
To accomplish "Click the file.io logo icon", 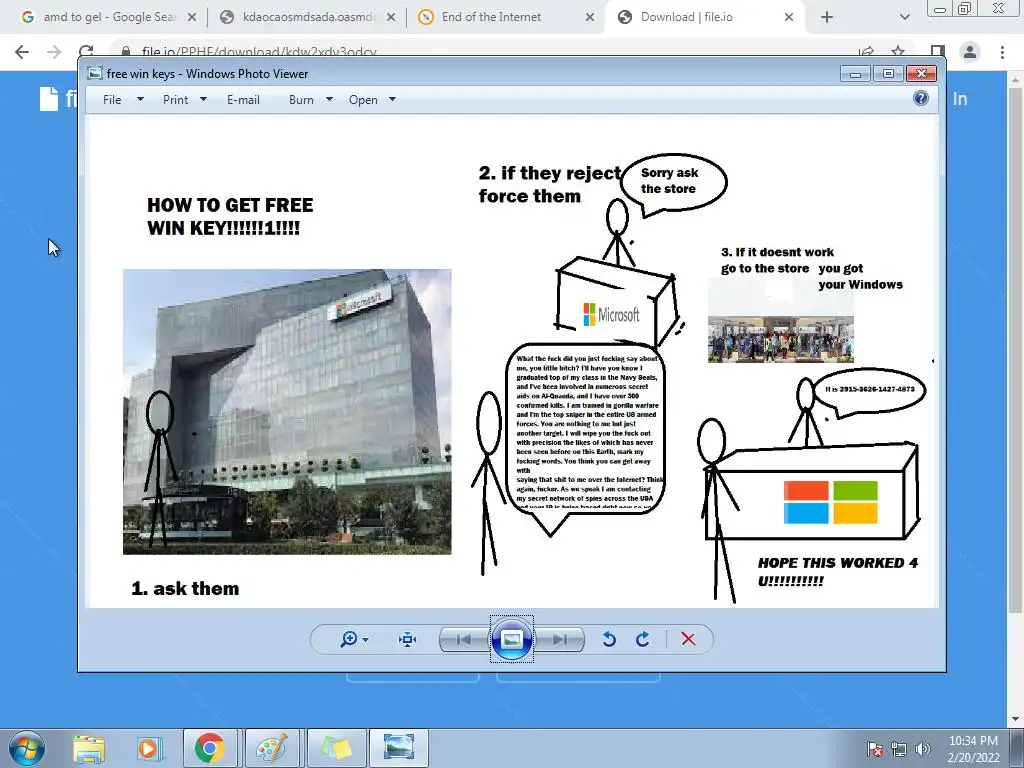I will pyautogui.click(x=49, y=99).
